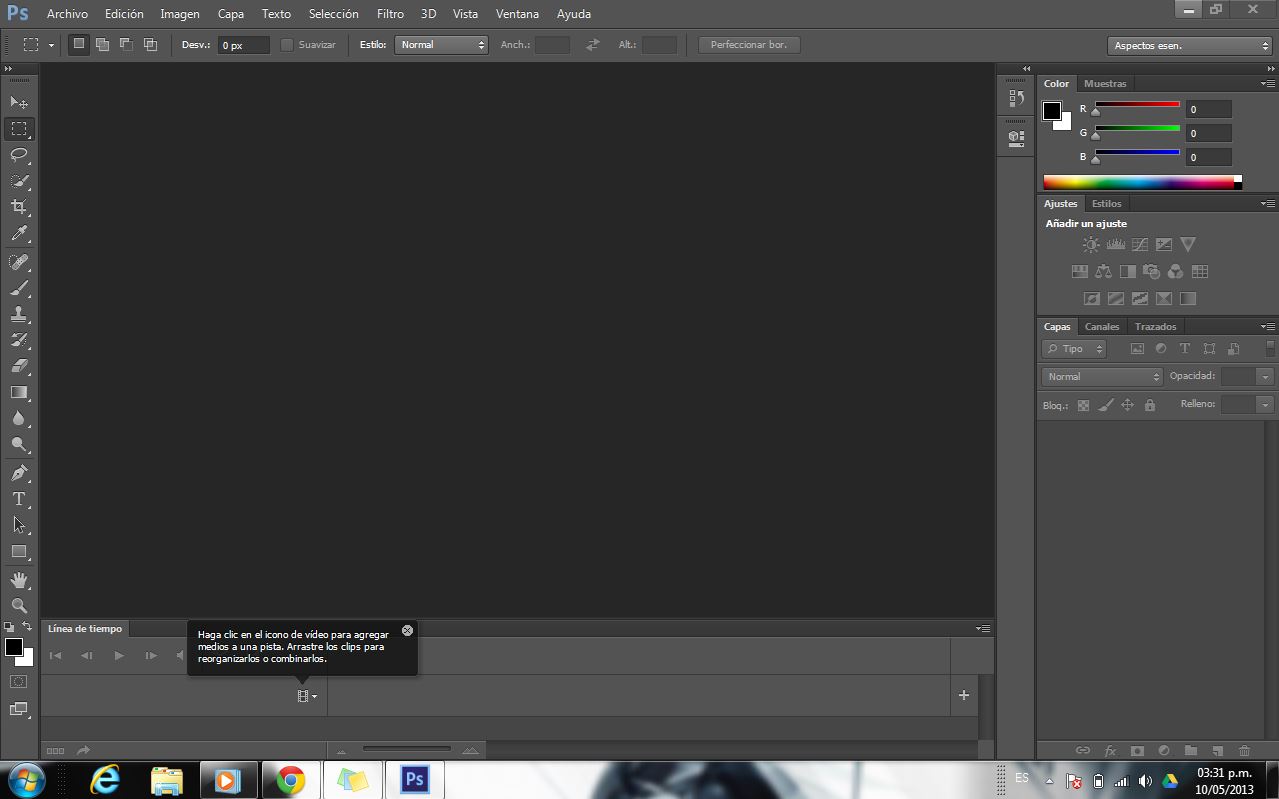Choose Subtract from selection mode
Screen dimensions: 1279x799
coord(126,44)
